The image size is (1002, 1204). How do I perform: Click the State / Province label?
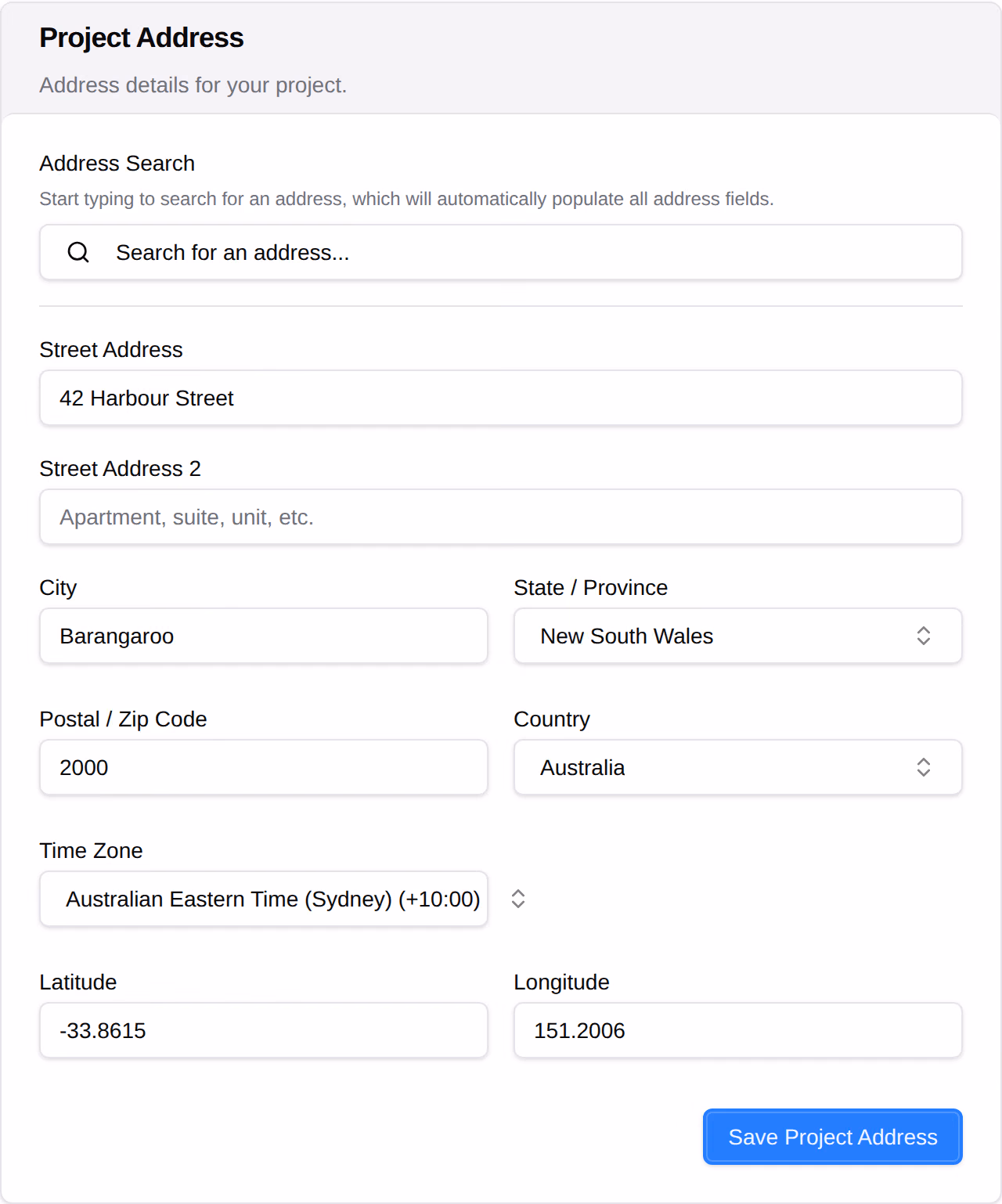pyautogui.click(x=591, y=587)
